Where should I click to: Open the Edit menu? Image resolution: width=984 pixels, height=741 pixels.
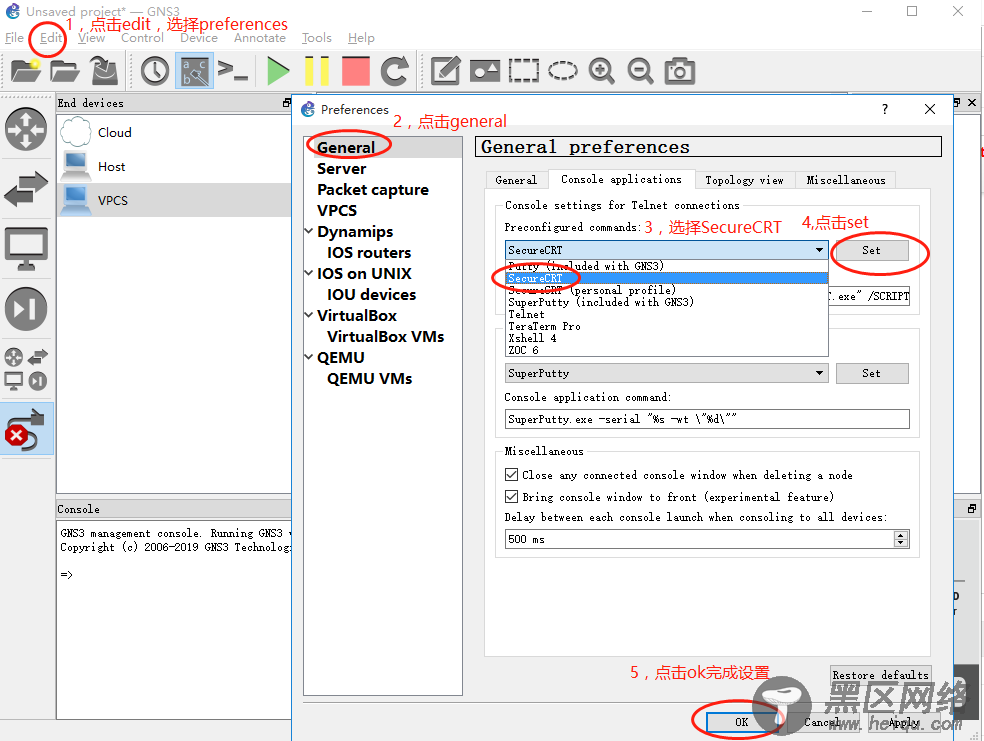point(51,38)
